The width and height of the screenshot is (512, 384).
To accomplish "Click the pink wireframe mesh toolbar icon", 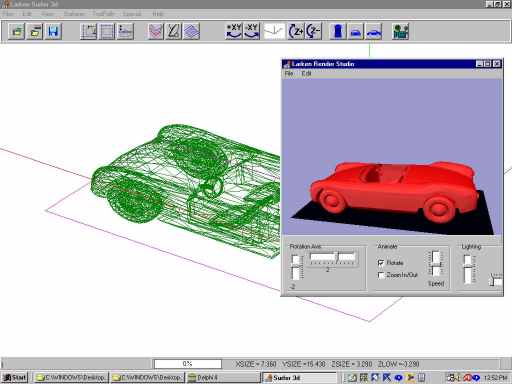I will coord(156,32).
